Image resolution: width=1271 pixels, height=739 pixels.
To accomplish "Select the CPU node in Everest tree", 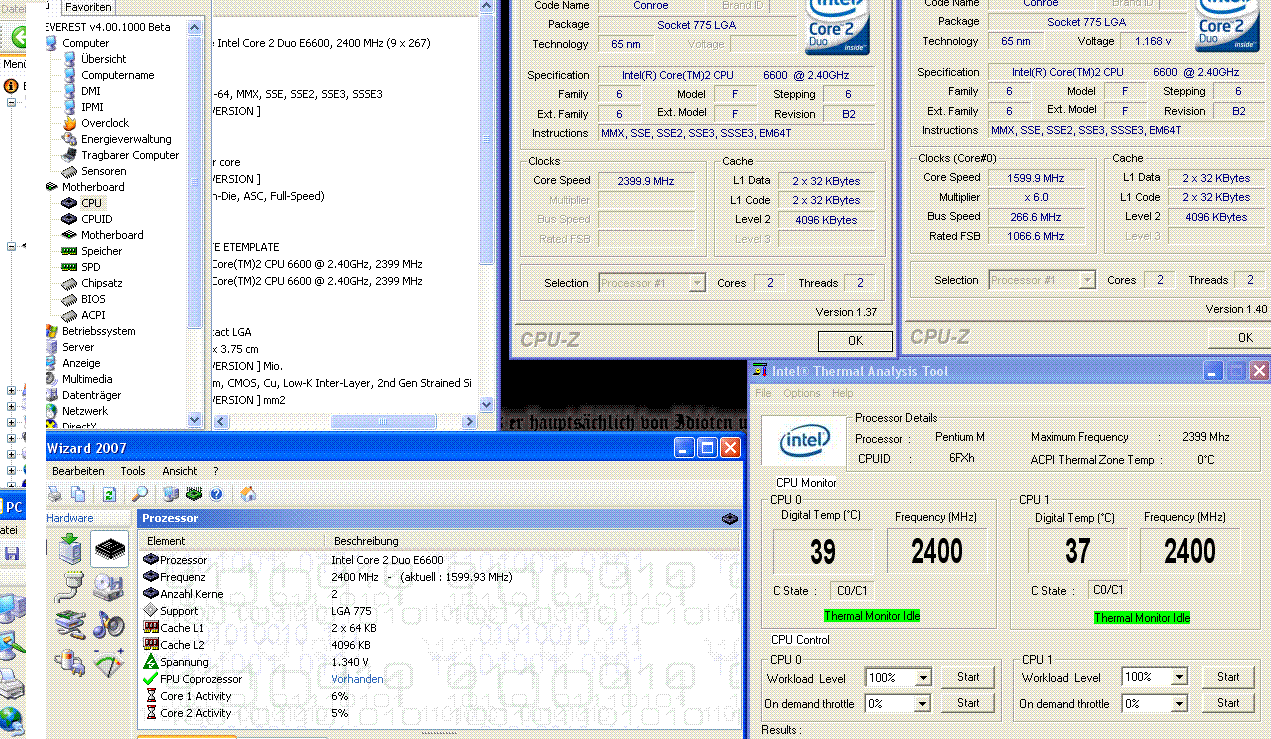I will click(x=91, y=203).
